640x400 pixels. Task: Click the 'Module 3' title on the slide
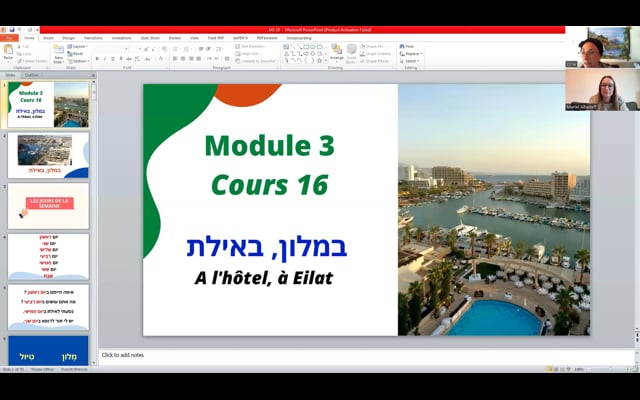coord(269,146)
